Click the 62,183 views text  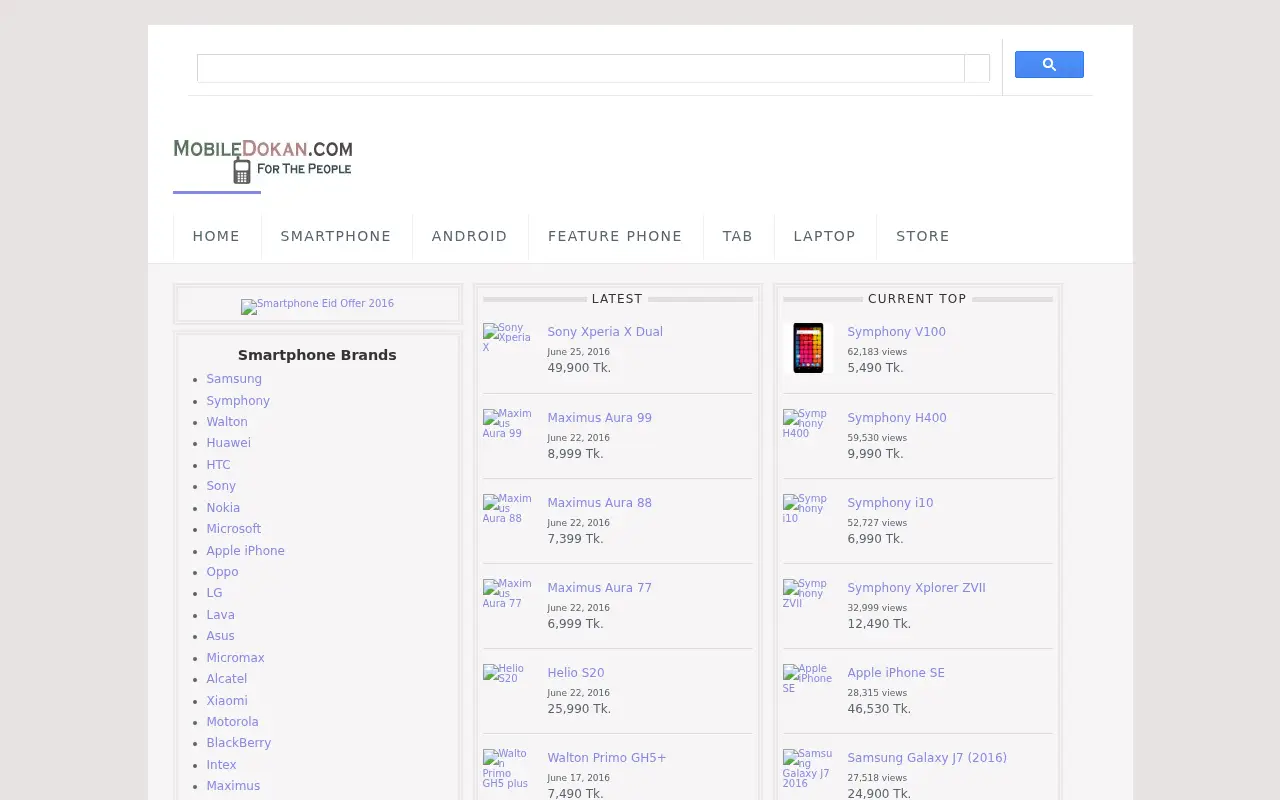(877, 352)
